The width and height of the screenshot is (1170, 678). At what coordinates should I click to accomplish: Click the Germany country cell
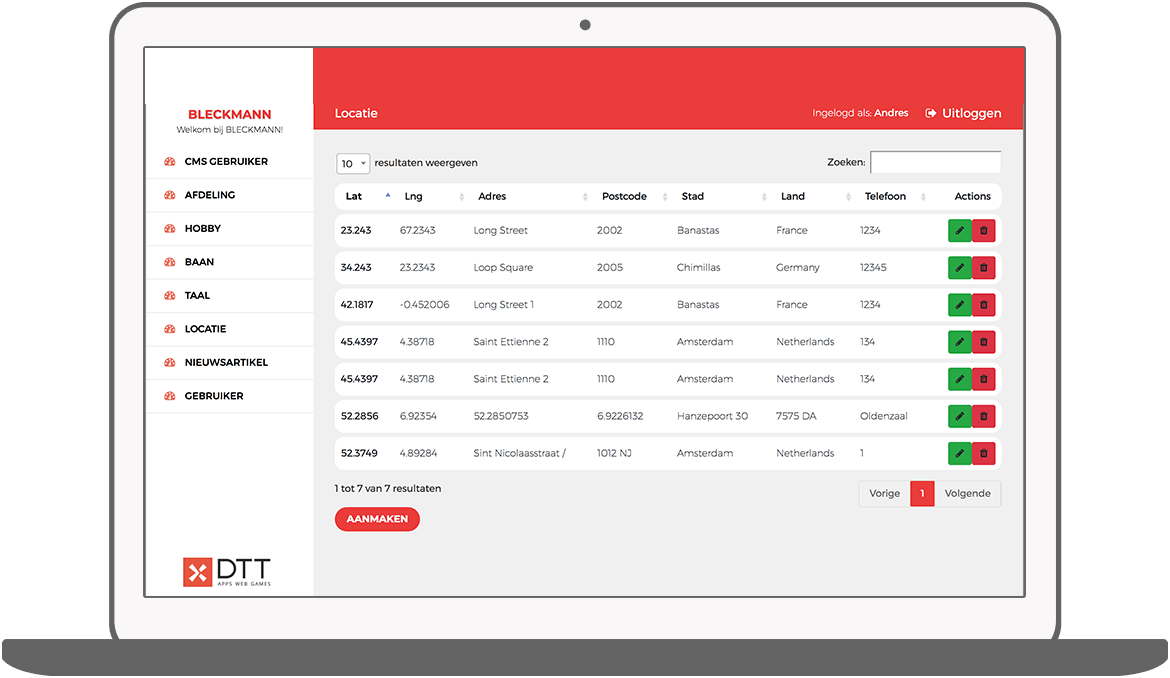[x=798, y=268]
